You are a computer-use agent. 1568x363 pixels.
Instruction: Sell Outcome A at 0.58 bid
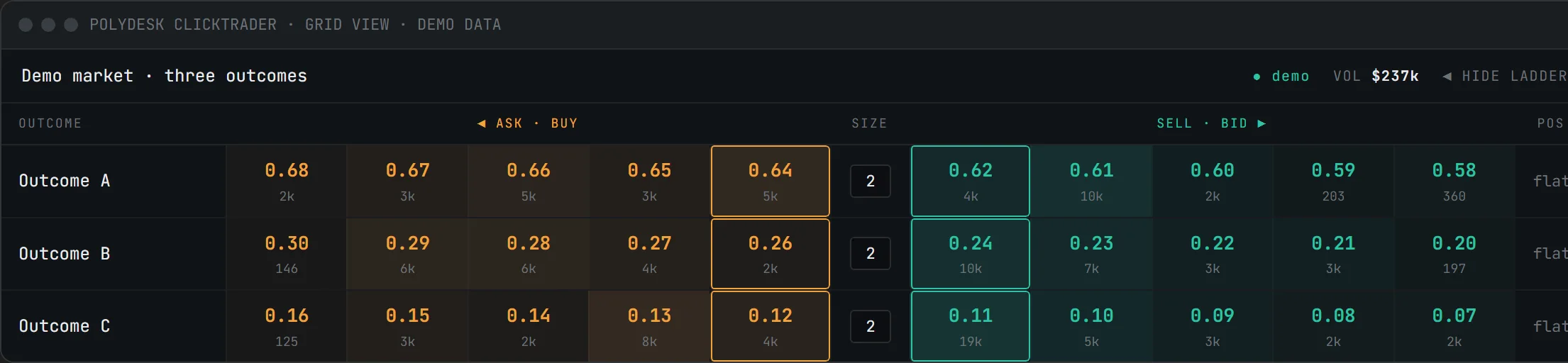point(1454,181)
